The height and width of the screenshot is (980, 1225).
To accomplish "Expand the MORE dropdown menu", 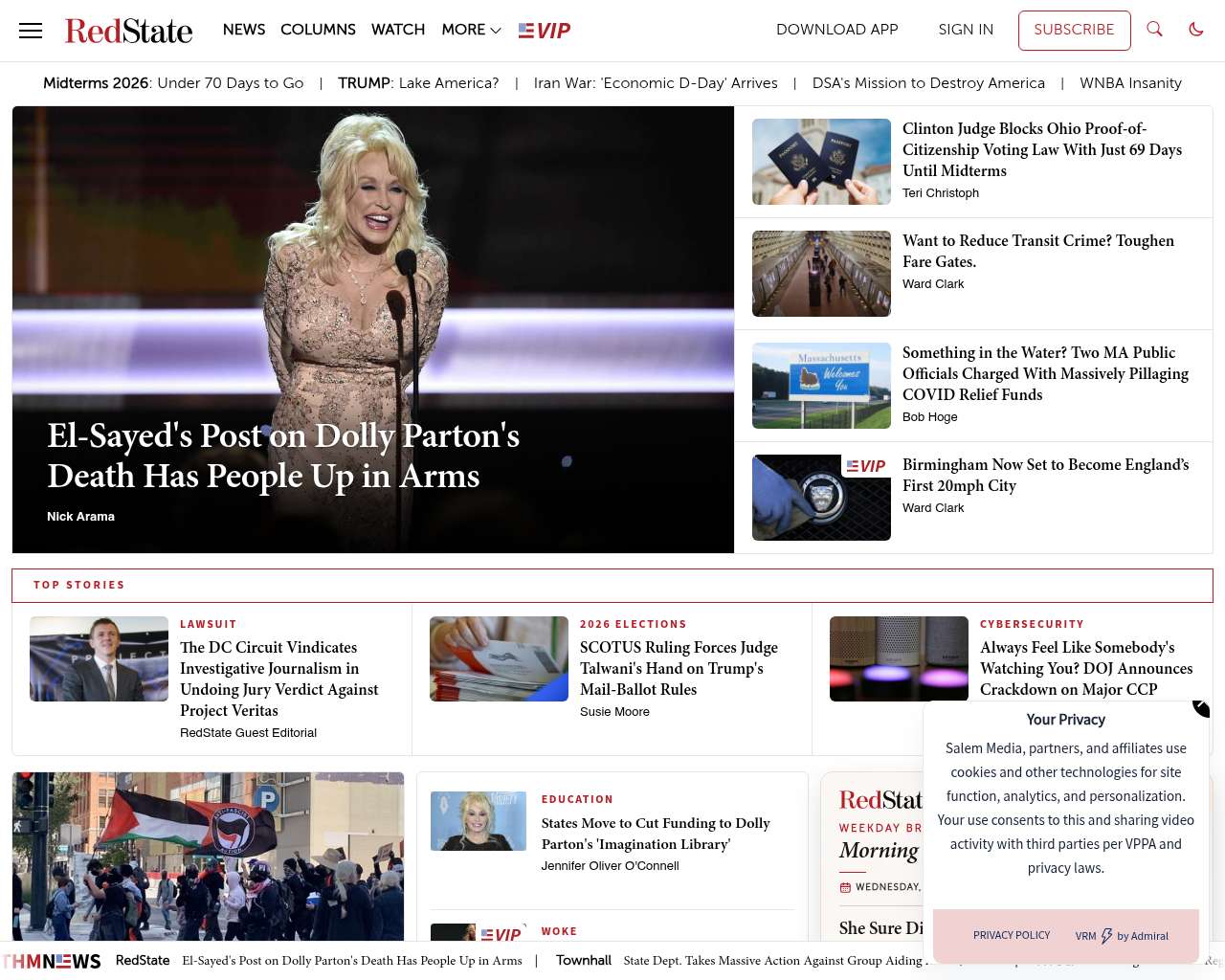I will pyautogui.click(x=471, y=30).
